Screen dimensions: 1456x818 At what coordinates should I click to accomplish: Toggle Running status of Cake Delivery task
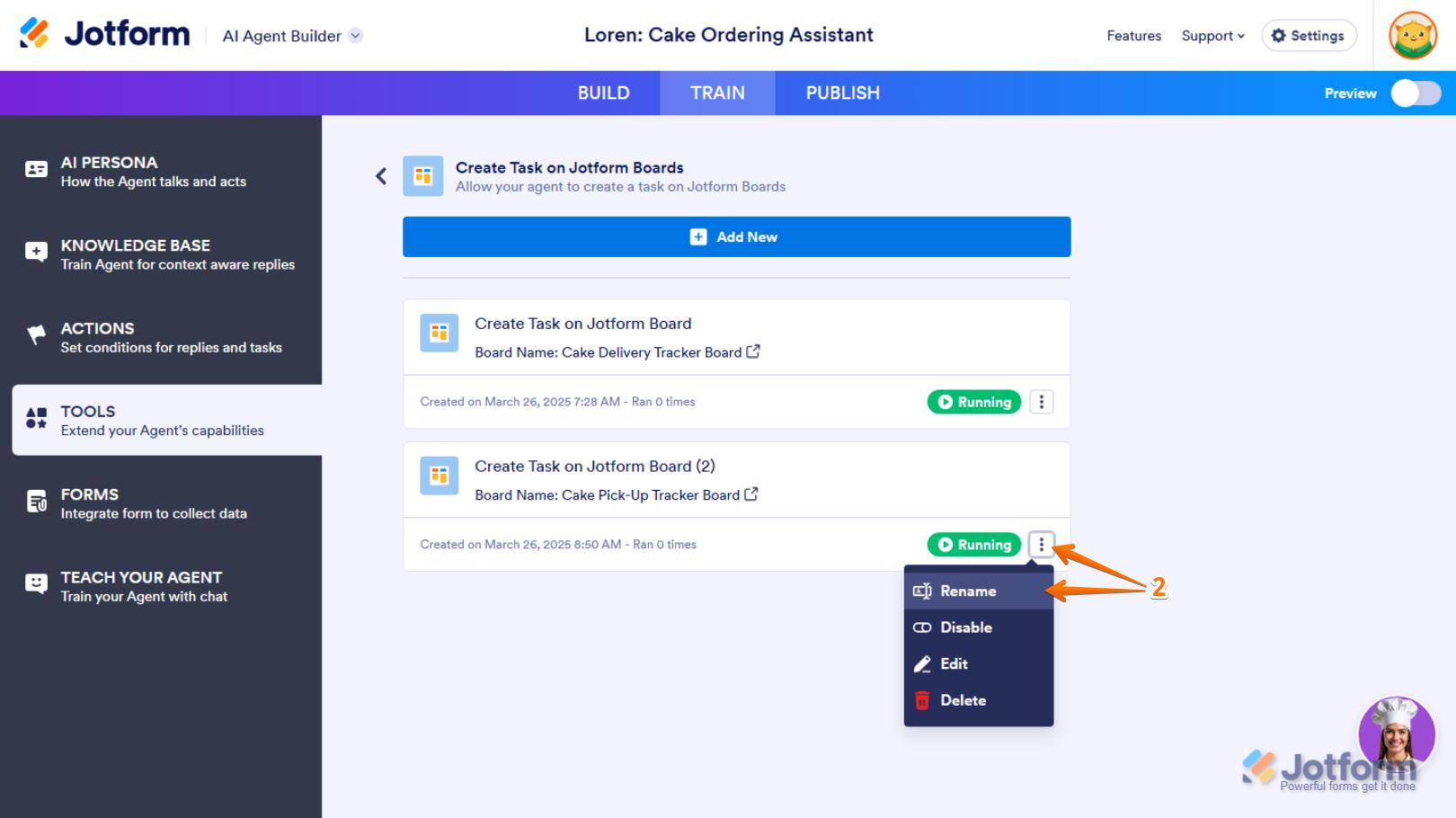coord(974,402)
